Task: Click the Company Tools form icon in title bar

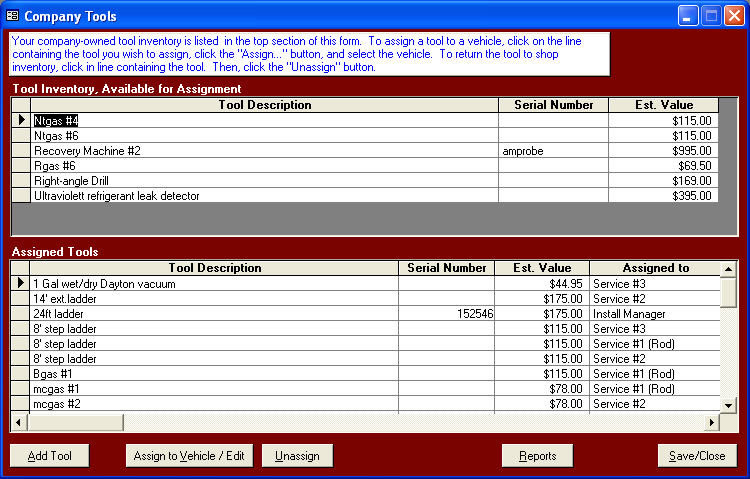Action: pyautogui.click(x=12, y=16)
